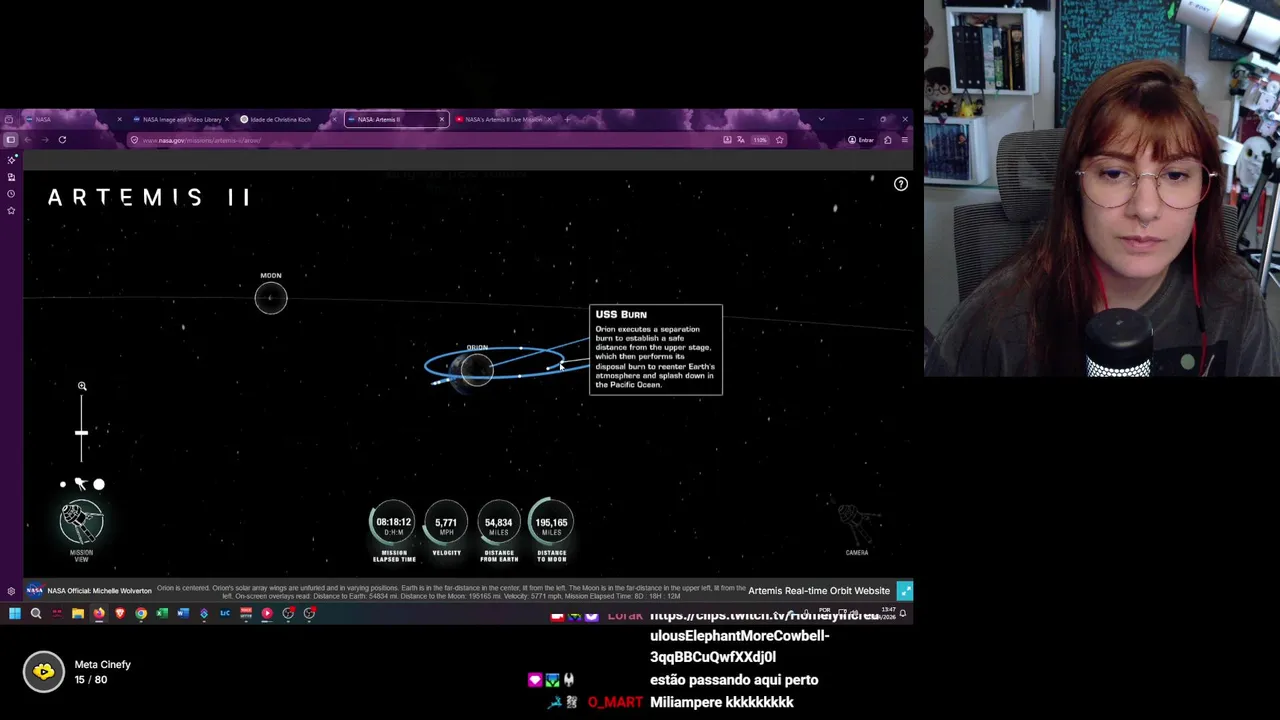Open a new browser tab with plus

[x=567, y=119]
